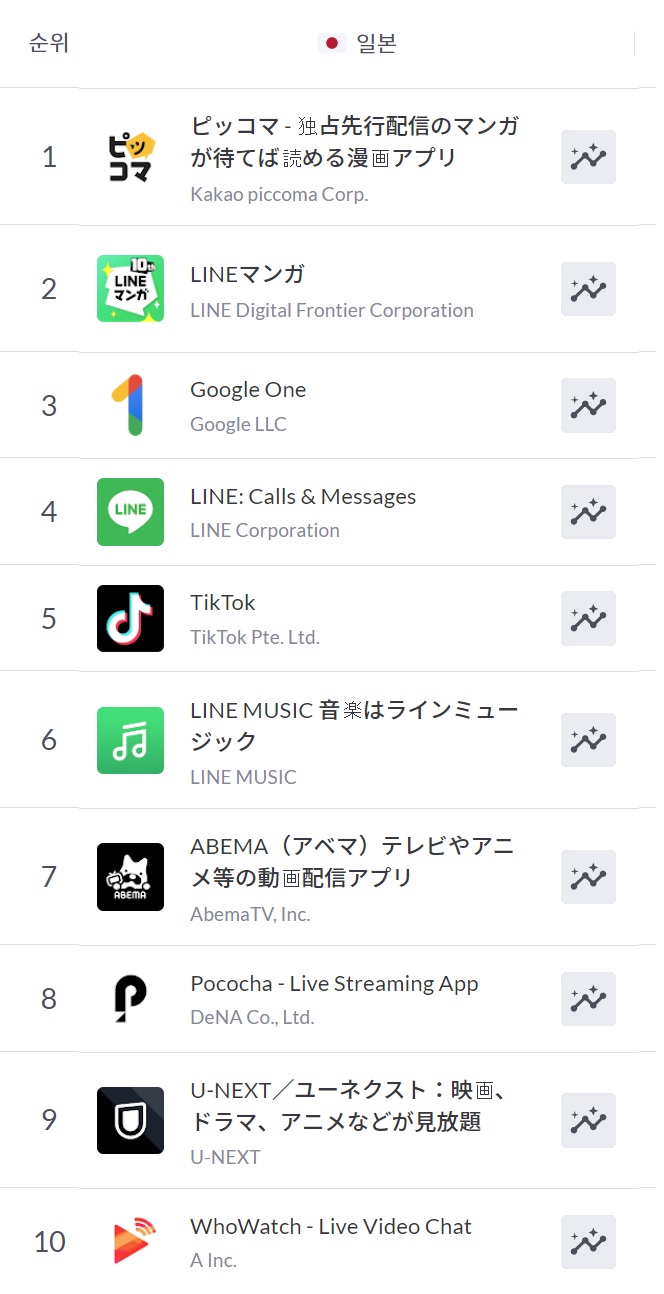Screen dimensions: 664x1294
Task: View trend chart for Pococha
Action: (x=588, y=998)
